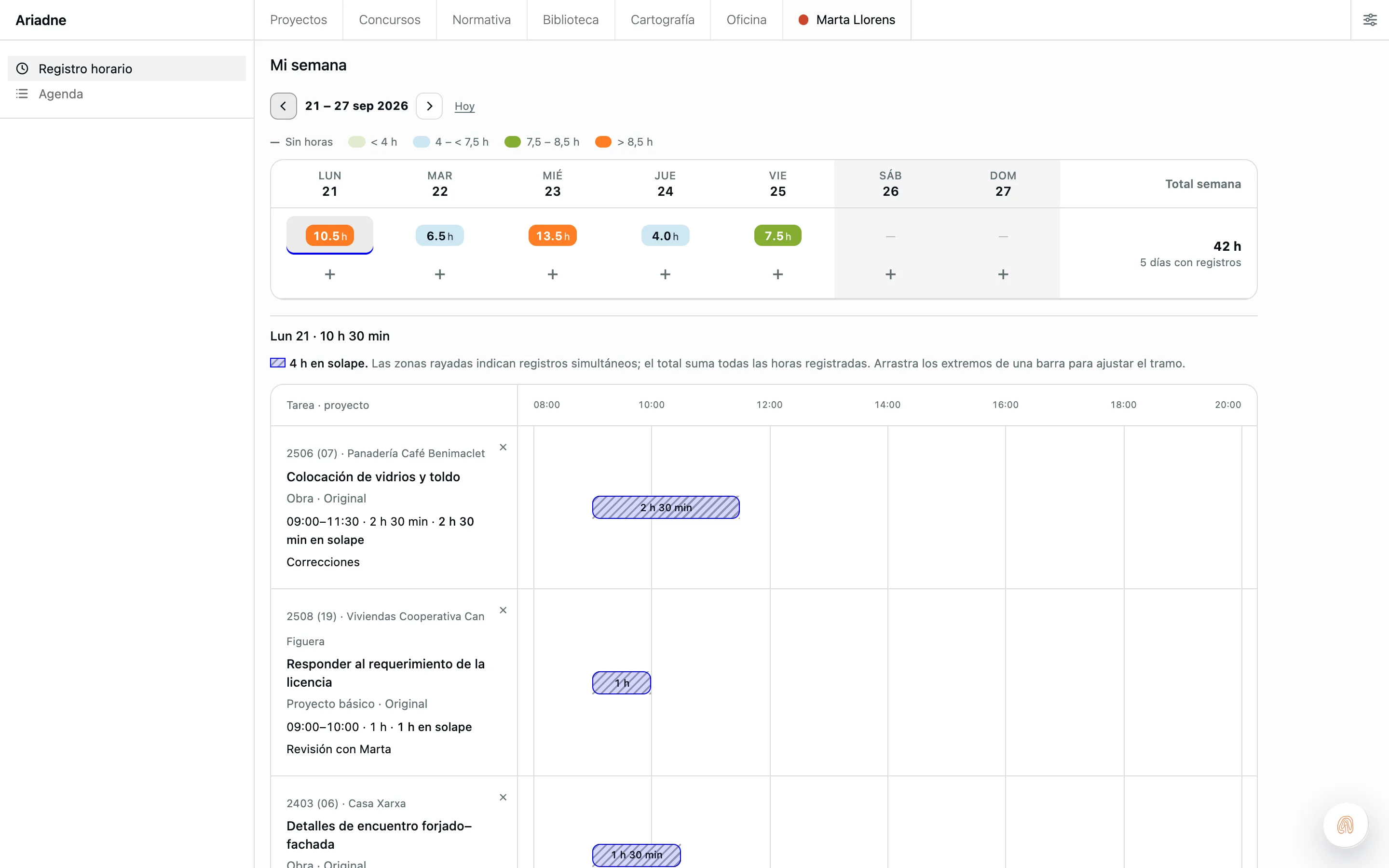Viewport: 1389px width, 868px height.
Task: Open the fingerprint floating button
Action: tap(1345, 825)
